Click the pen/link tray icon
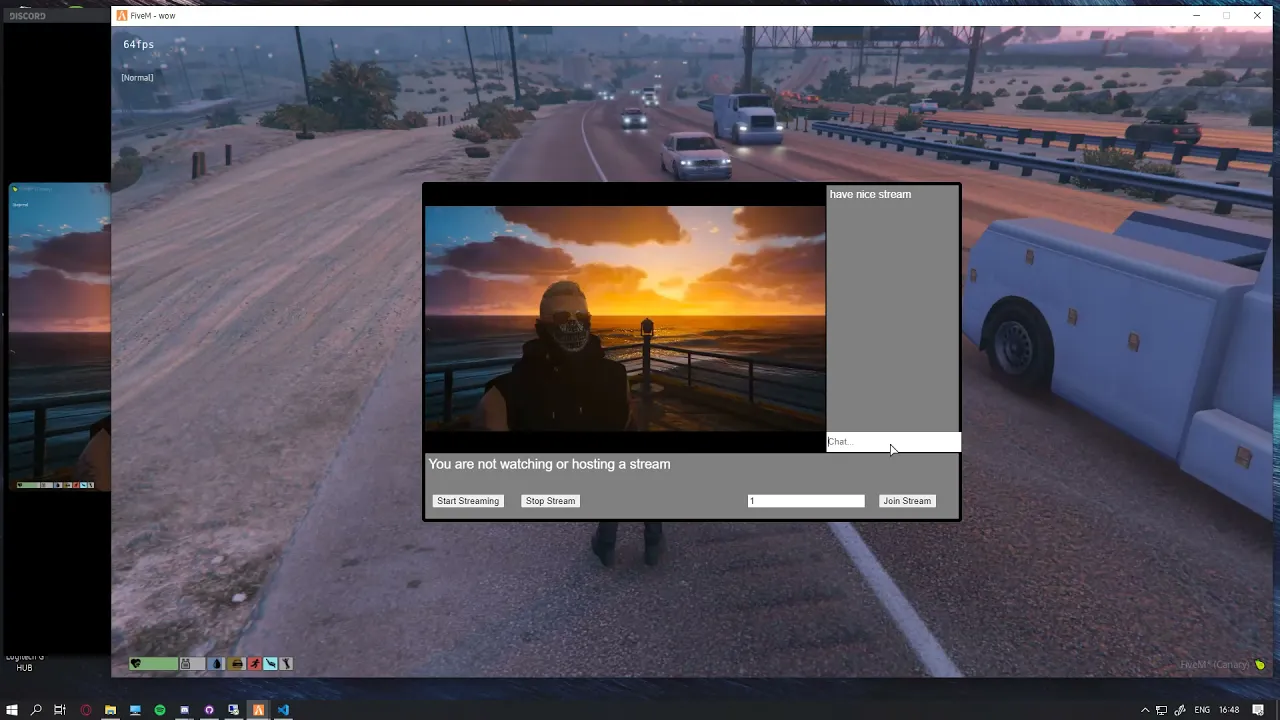Screen dimensions: 1280x720 [1180, 710]
